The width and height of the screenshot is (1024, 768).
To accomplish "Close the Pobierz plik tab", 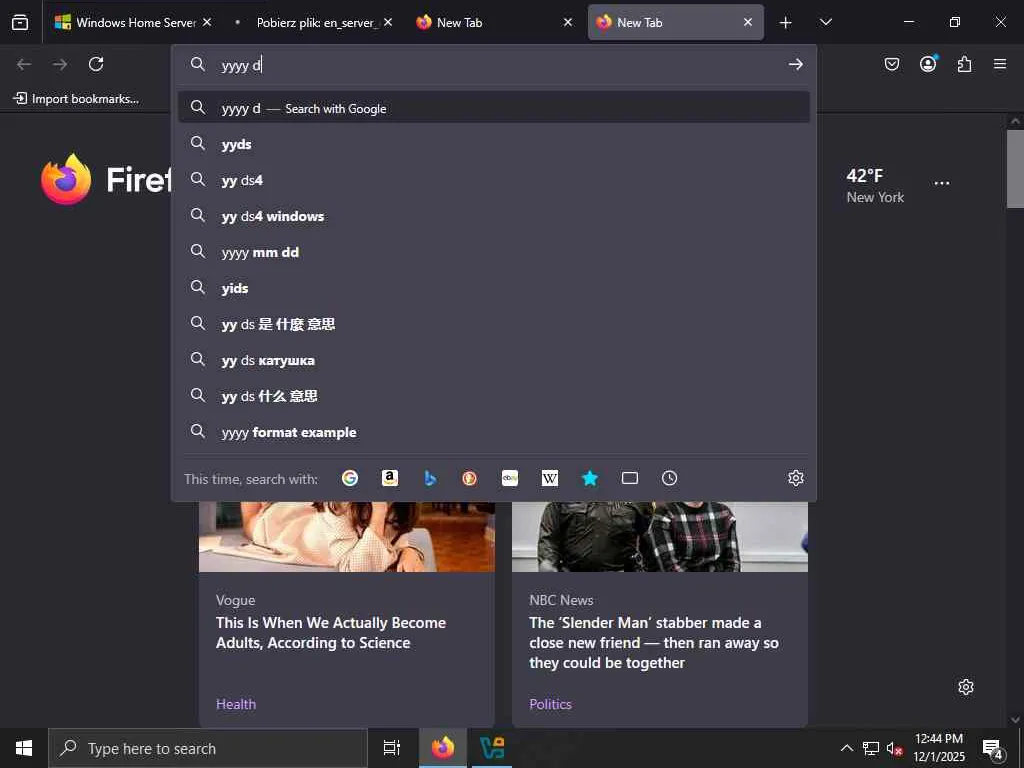I will click(388, 22).
